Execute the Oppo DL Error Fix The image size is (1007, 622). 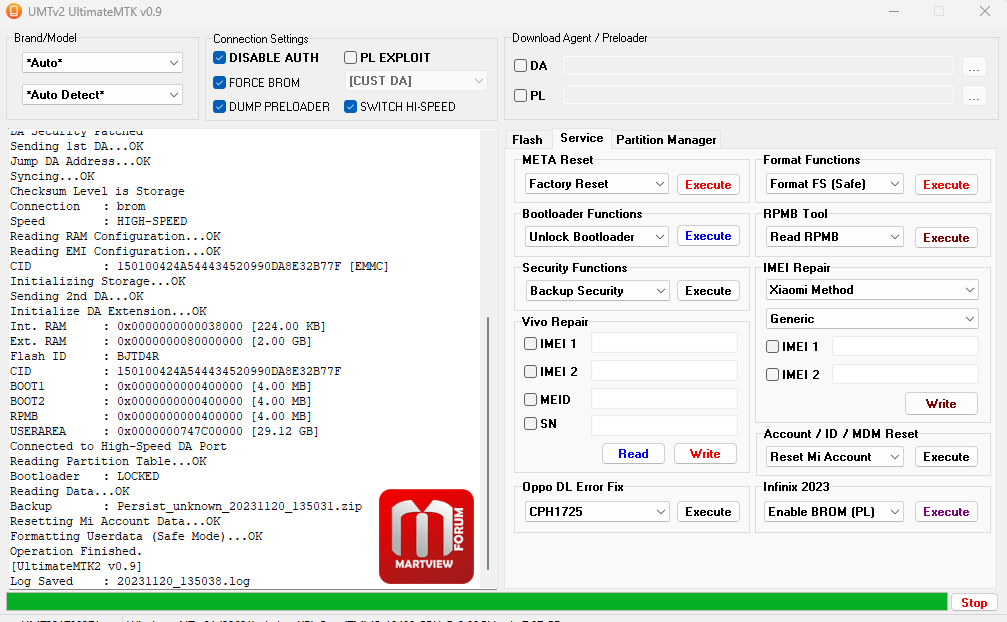pyautogui.click(x=708, y=512)
